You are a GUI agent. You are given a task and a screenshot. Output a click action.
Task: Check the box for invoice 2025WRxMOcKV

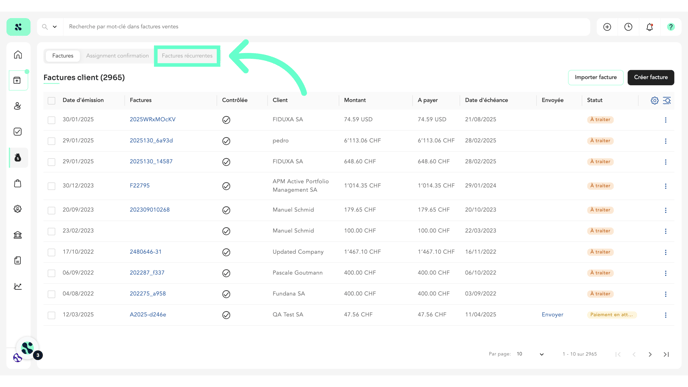tap(51, 120)
